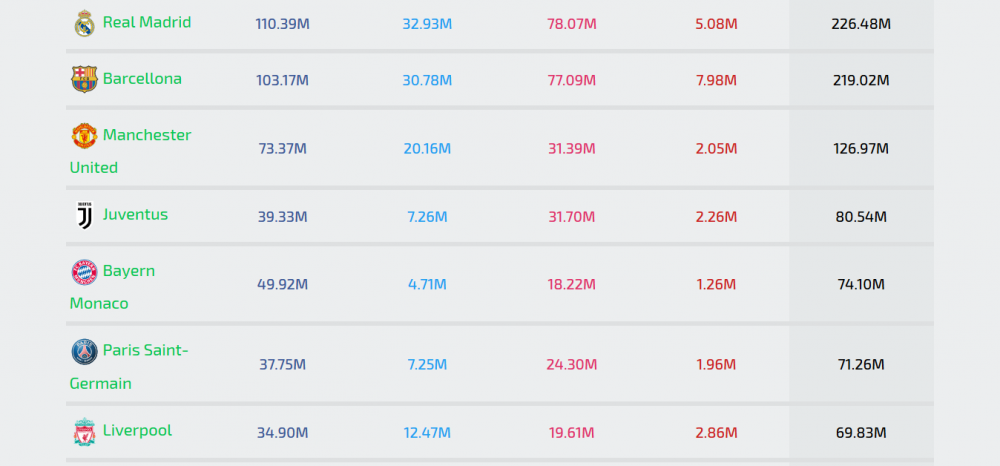This screenshot has width=1000, height=466.
Task: Select Manchester United value 31.39M
Action: tap(571, 149)
